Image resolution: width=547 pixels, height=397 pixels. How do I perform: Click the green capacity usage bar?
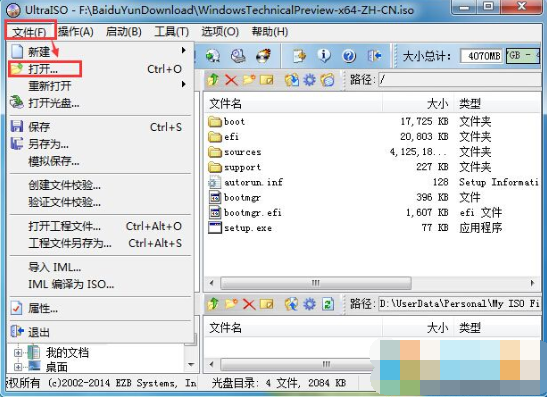click(x=523, y=56)
